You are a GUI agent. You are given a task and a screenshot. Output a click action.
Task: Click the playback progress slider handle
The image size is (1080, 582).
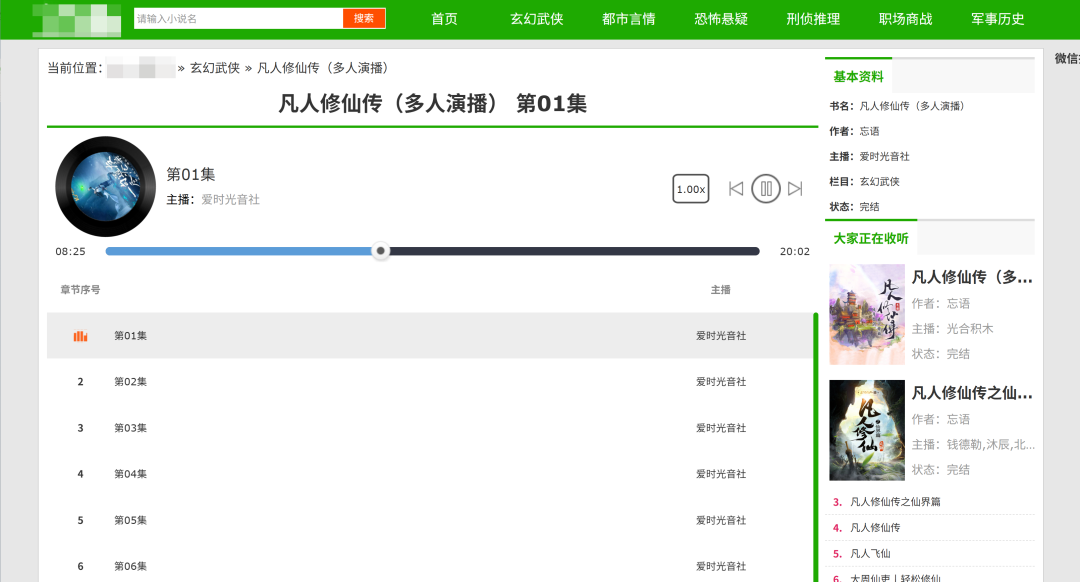tap(381, 251)
